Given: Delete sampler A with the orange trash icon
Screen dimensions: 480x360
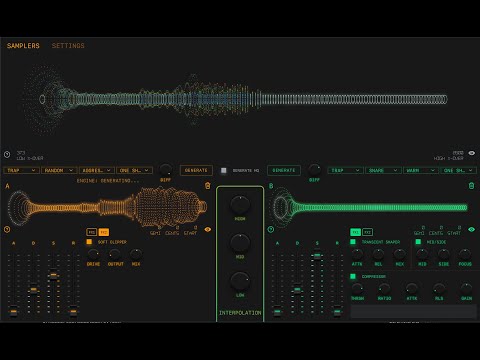Looking at the screenshot, I should point(208,186).
